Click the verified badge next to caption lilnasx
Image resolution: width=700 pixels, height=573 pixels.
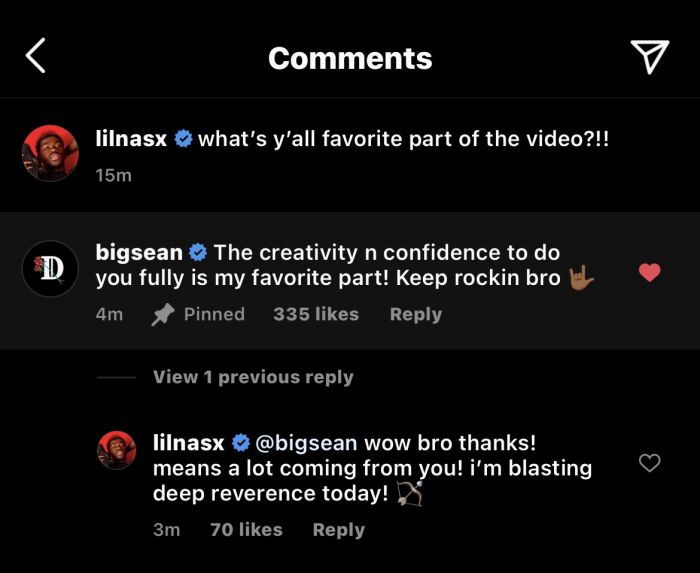coord(183,139)
